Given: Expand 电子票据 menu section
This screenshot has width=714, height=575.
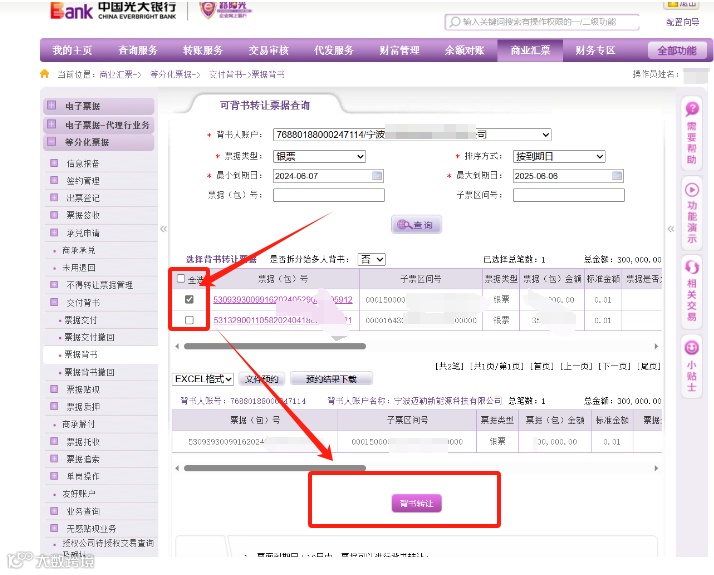Looking at the screenshot, I should [x=51, y=106].
